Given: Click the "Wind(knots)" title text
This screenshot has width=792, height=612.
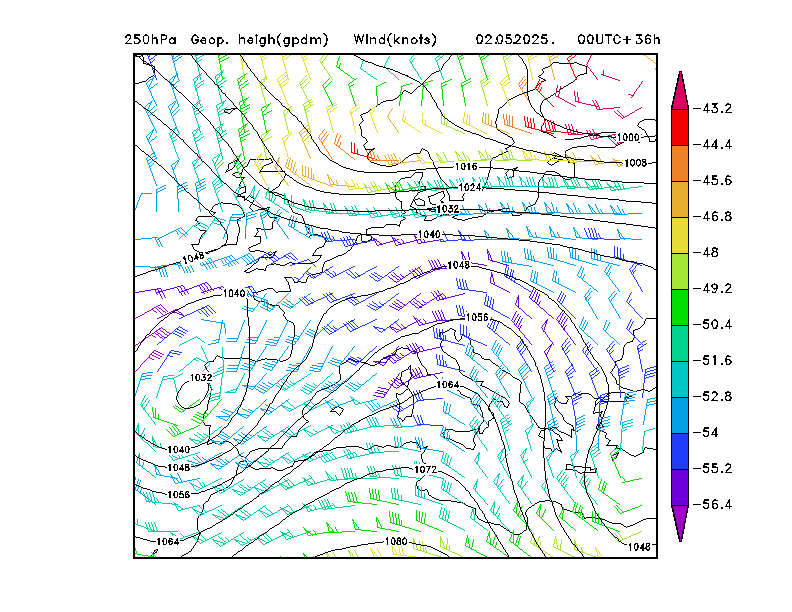Looking at the screenshot, I should pyautogui.click(x=395, y=39).
